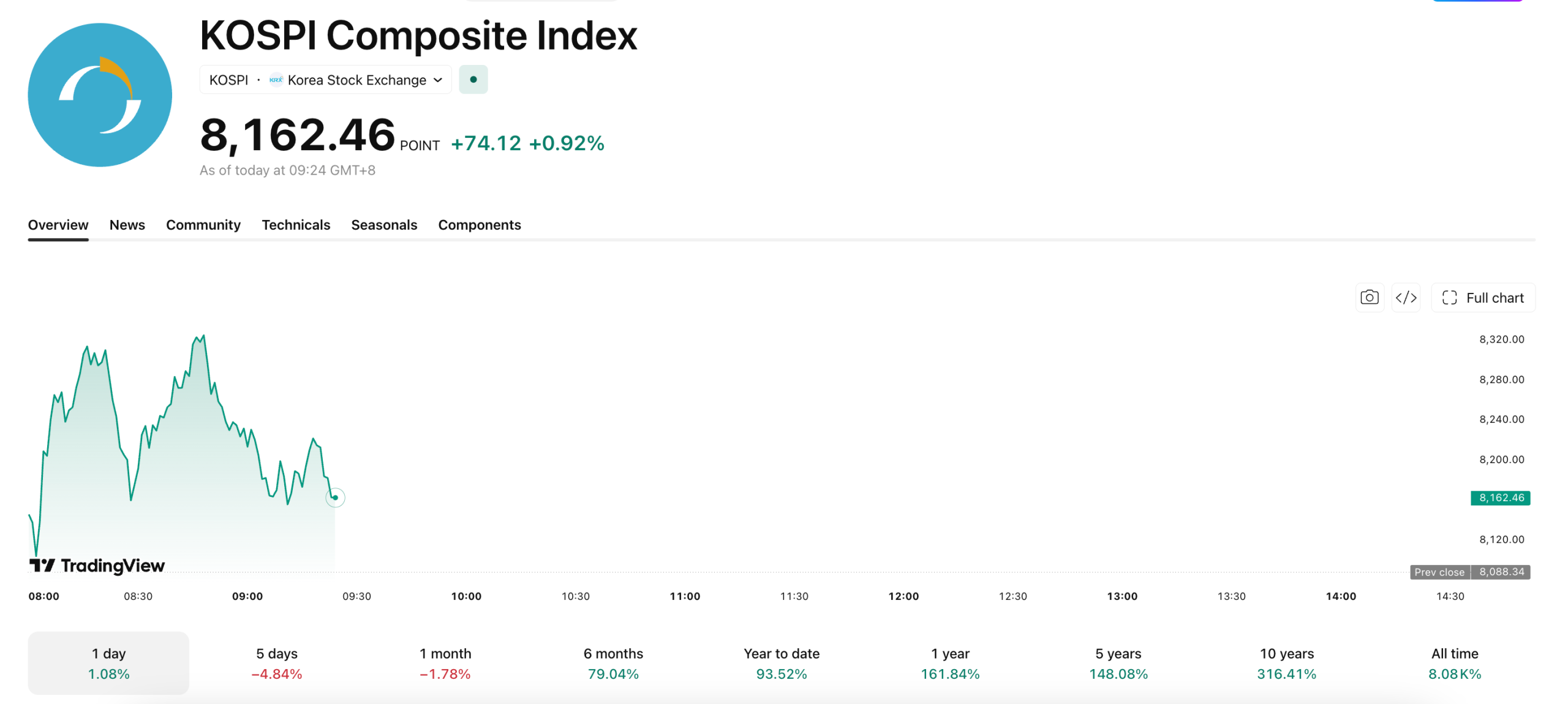Click the large 8,162.46 price
Screen dimensions: 1568x704
298,135
